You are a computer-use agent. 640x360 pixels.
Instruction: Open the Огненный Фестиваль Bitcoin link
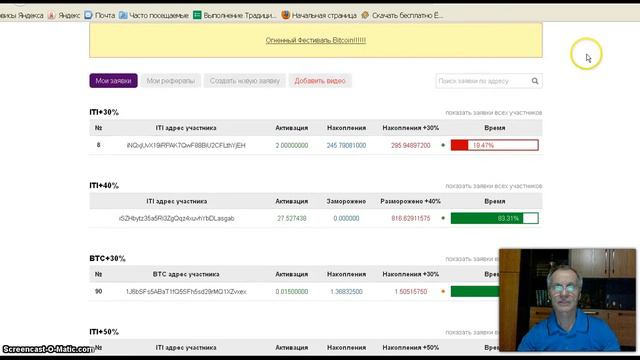pyautogui.click(x=316, y=40)
